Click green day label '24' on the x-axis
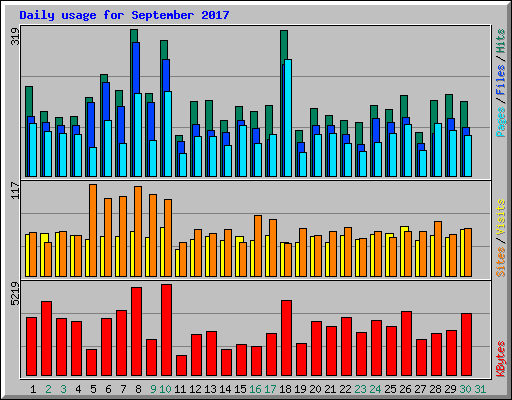This screenshot has width=512, height=400. (x=375, y=389)
